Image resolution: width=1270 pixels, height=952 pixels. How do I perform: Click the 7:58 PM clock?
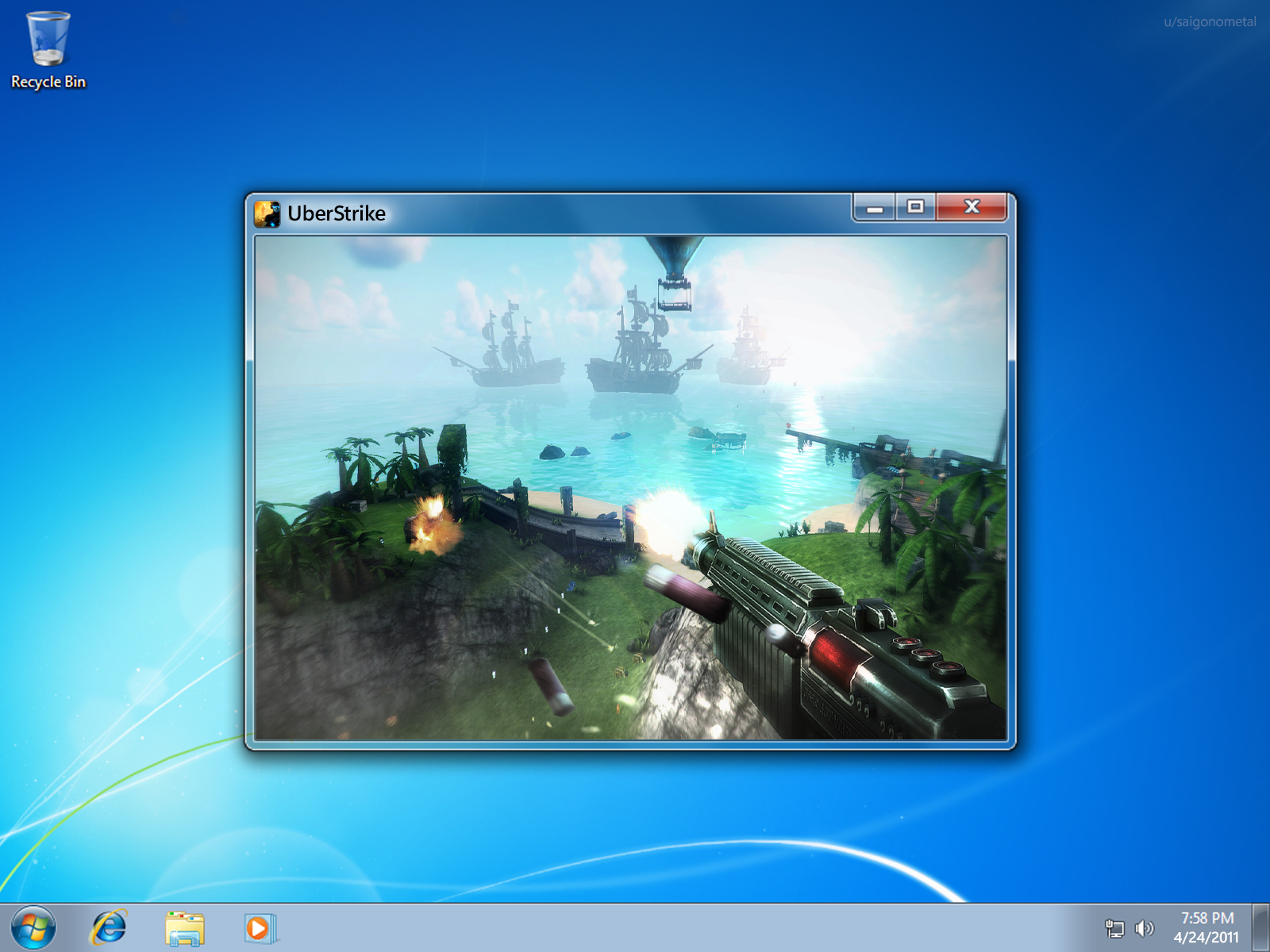[x=1206, y=918]
